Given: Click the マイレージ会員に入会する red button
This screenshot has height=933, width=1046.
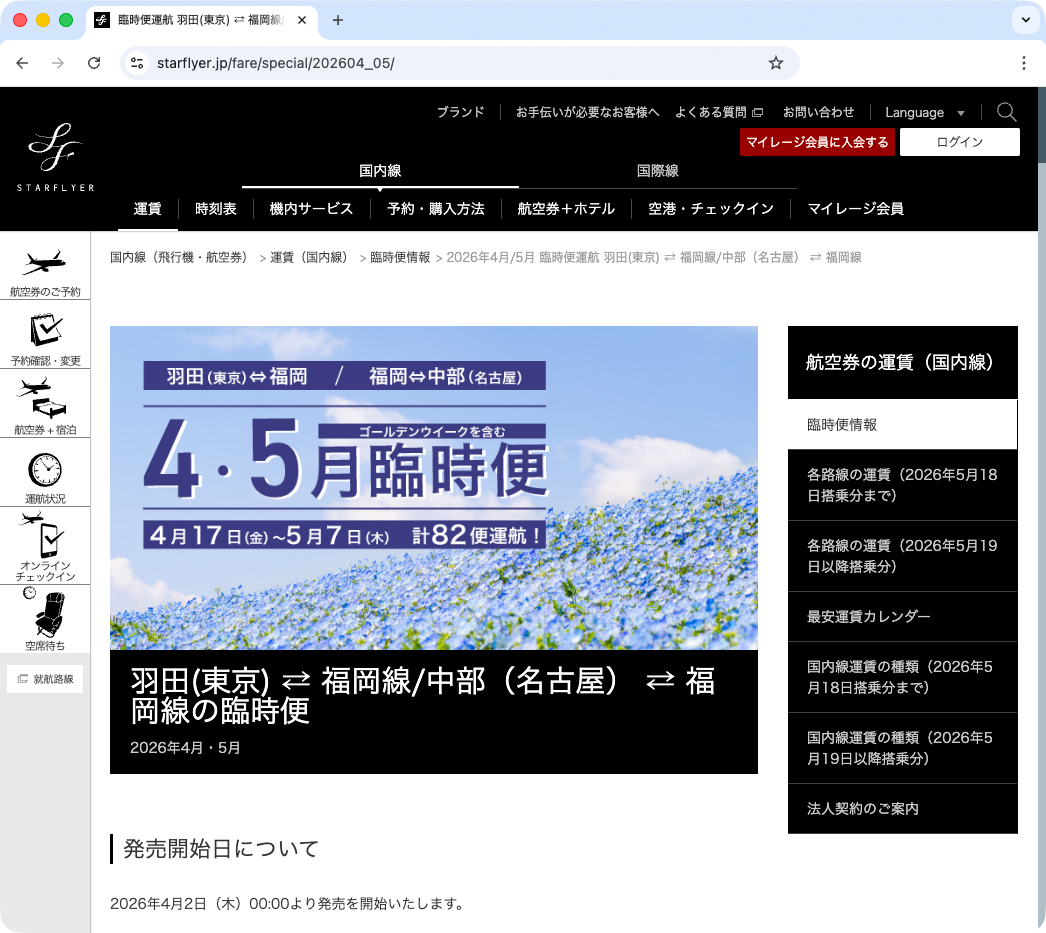Looking at the screenshot, I should pos(817,142).
